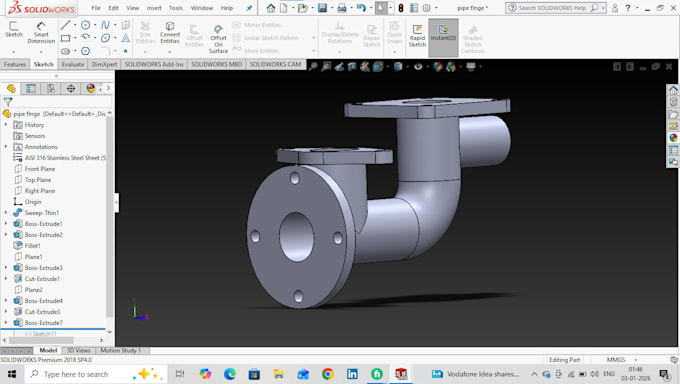Toggle the Hide/Show Items eye icon
Screen dimensions: 680x384
(418, 66)
